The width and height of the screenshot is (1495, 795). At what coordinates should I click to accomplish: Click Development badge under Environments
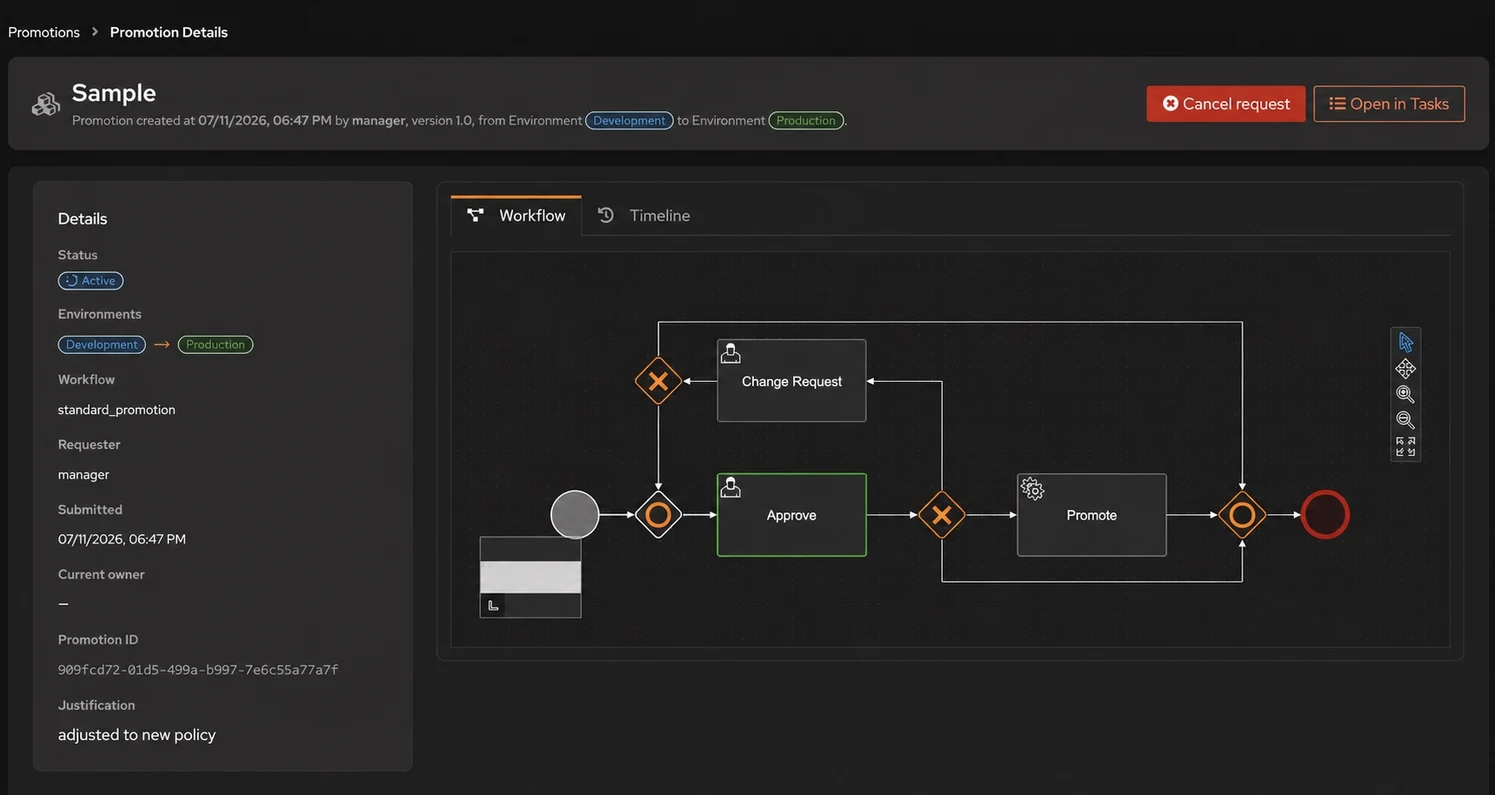[x=102, y=344]
